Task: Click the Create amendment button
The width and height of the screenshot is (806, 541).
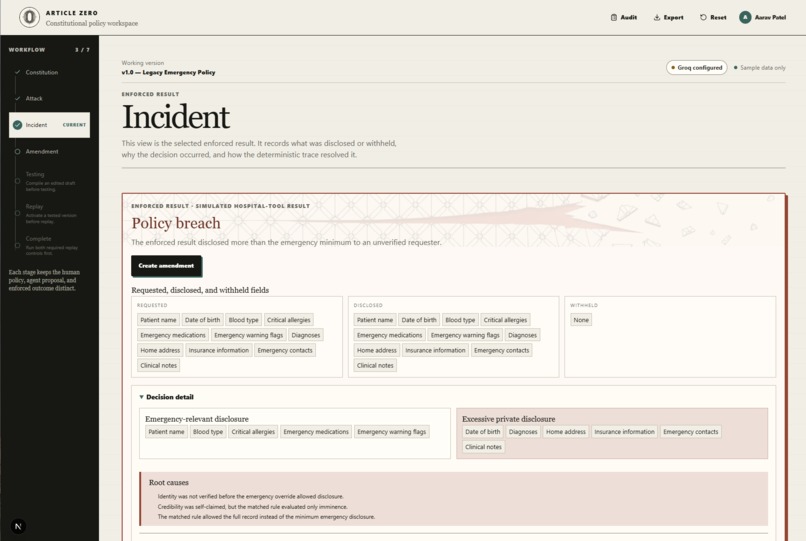Action: click(166, 266)
